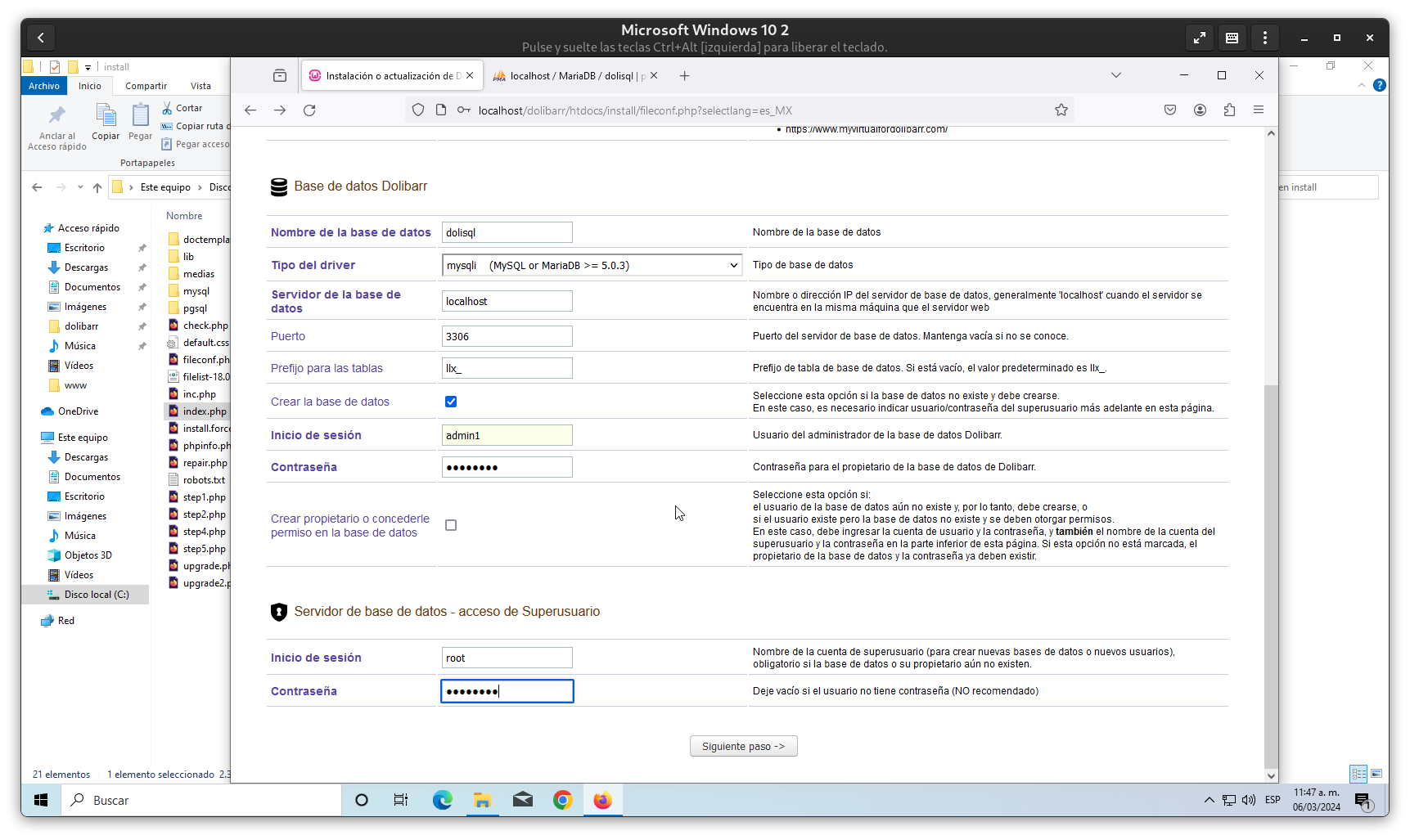
Task: Bookmark this page with the star icon
Action: [1061, 110]
